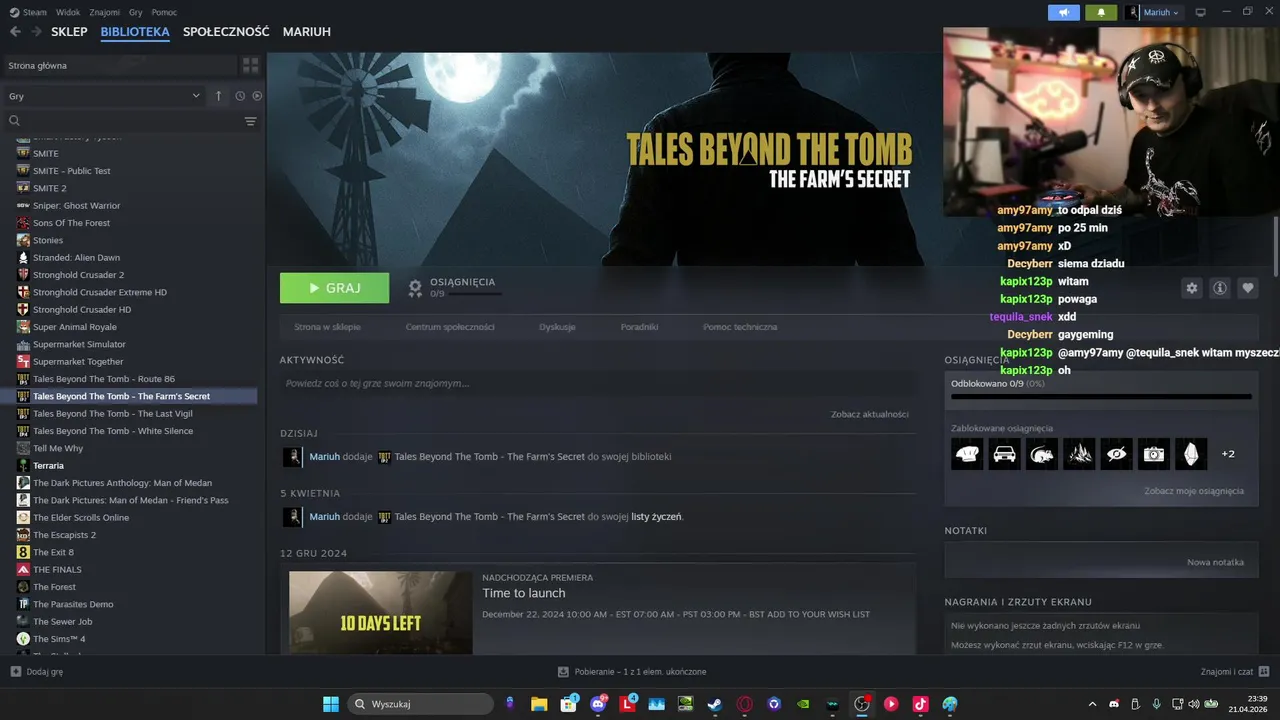This screenshot has width=1280, height=720.
Task: Select Tales Beyond The Tomb - Route 86
Action: coord(104,379)
